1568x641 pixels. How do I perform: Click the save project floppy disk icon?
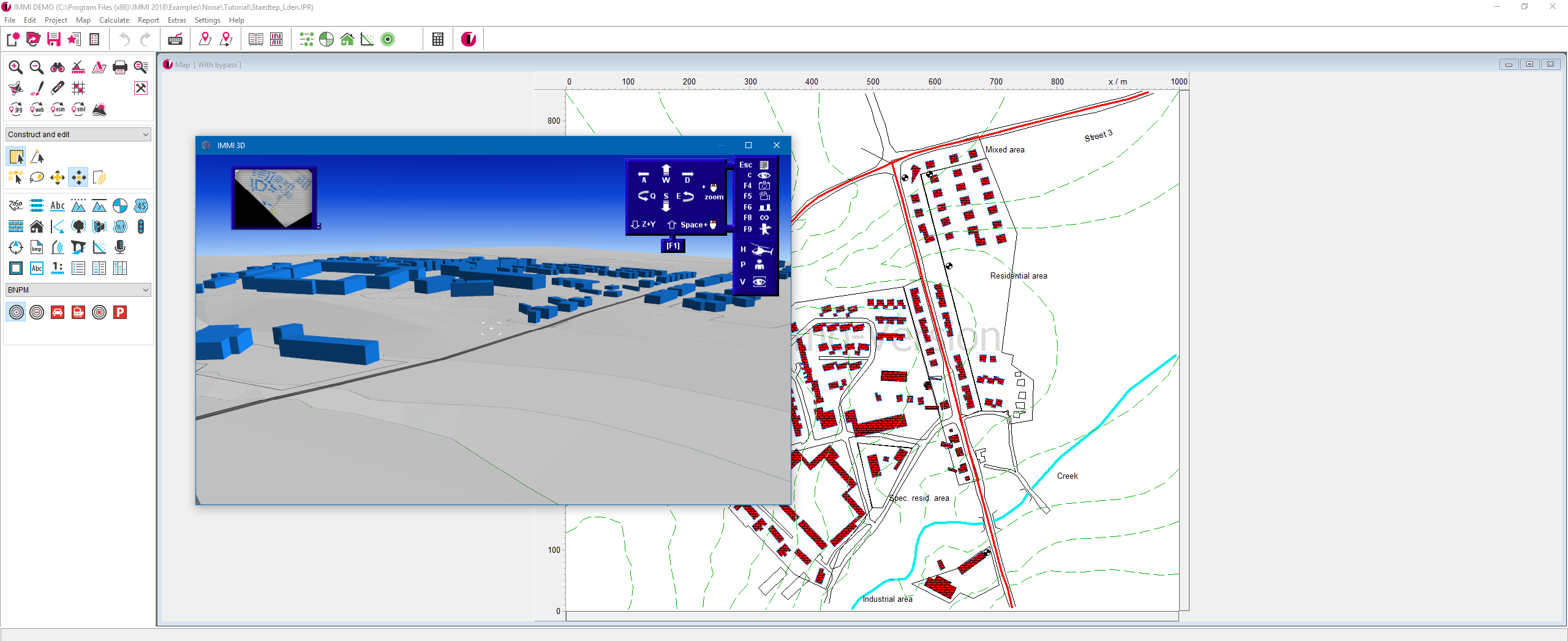point(54,40)
